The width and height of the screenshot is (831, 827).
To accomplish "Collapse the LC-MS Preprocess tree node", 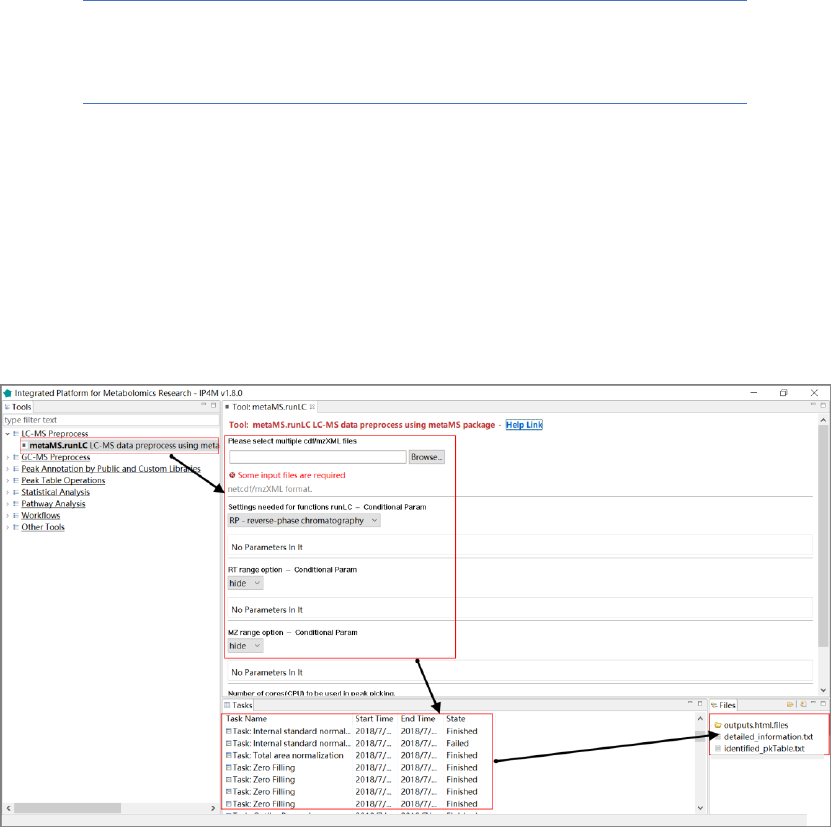I will click(7, 434).
